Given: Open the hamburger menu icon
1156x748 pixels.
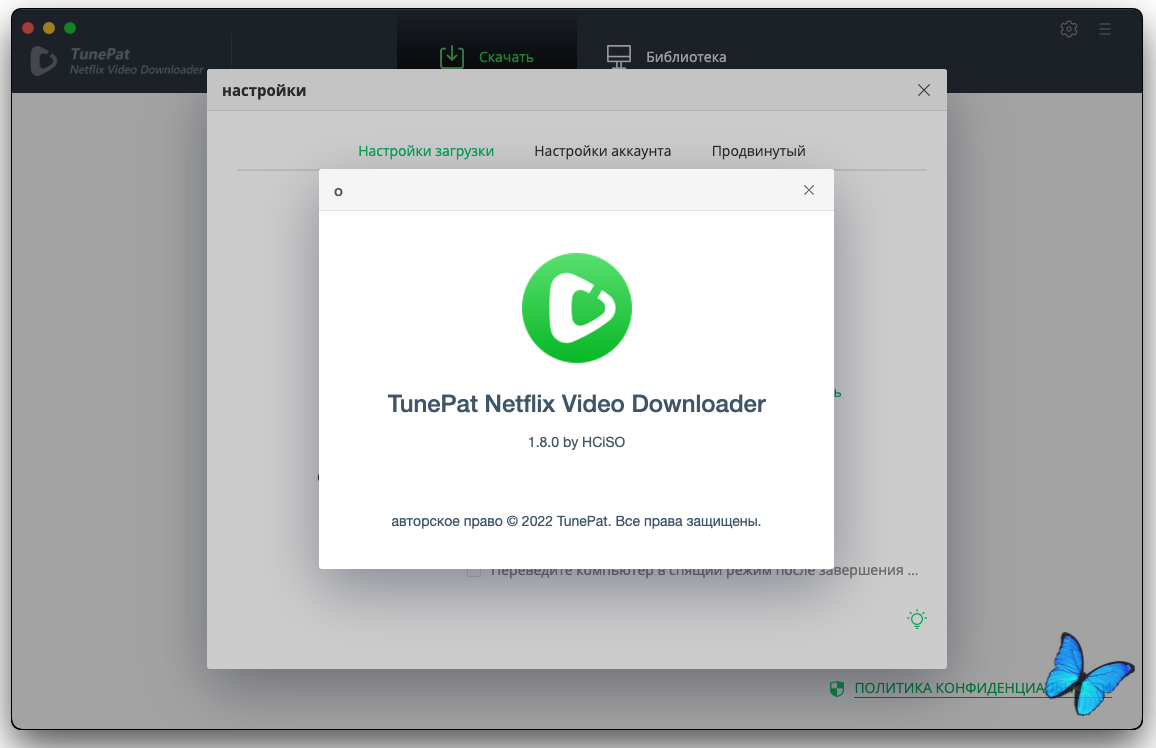Looking at the screenshot, I should 1105,29.
